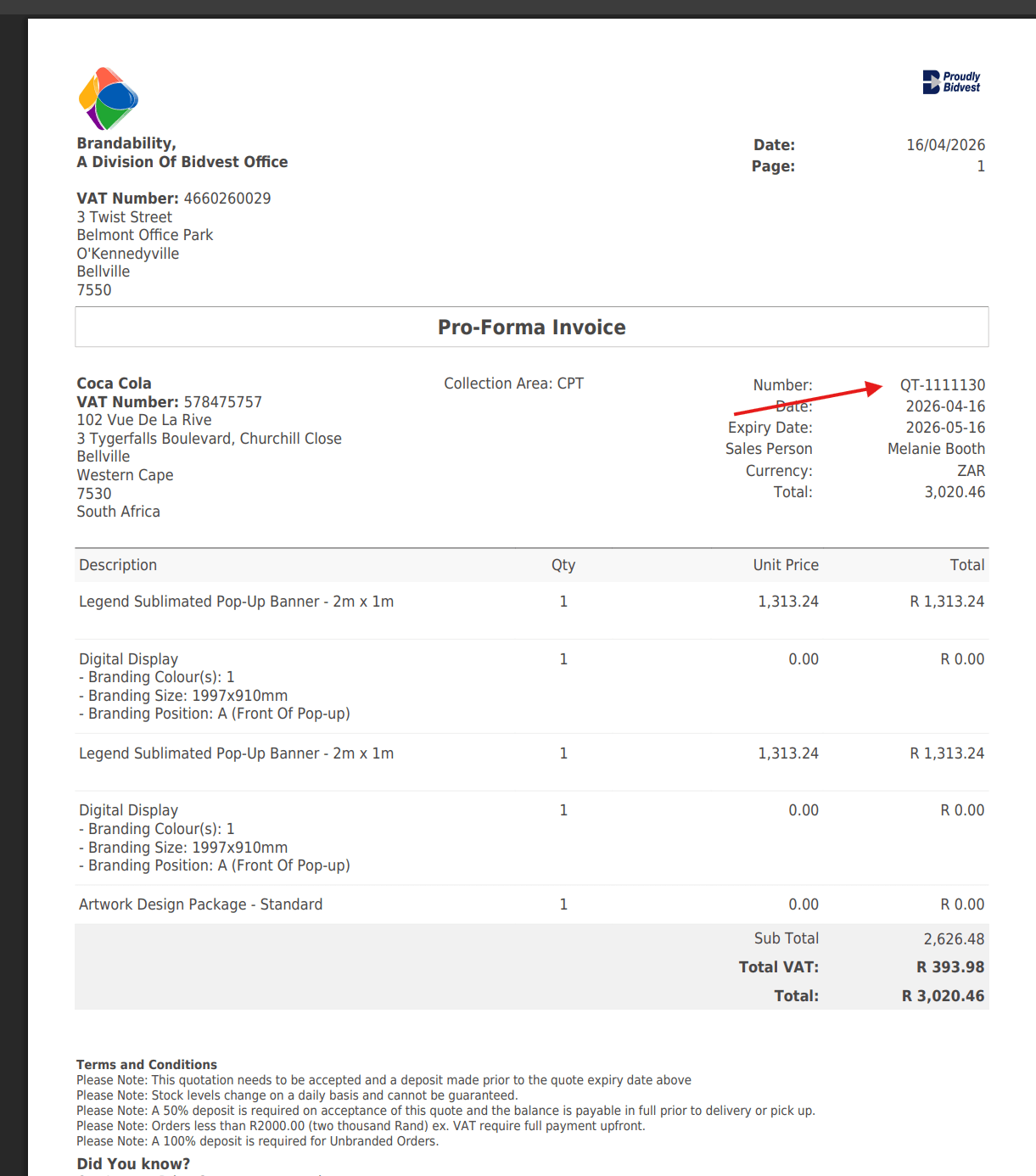Click the header summary total 3,020.46
The image size is (1036, 1176).
click(x=955, y=492)
